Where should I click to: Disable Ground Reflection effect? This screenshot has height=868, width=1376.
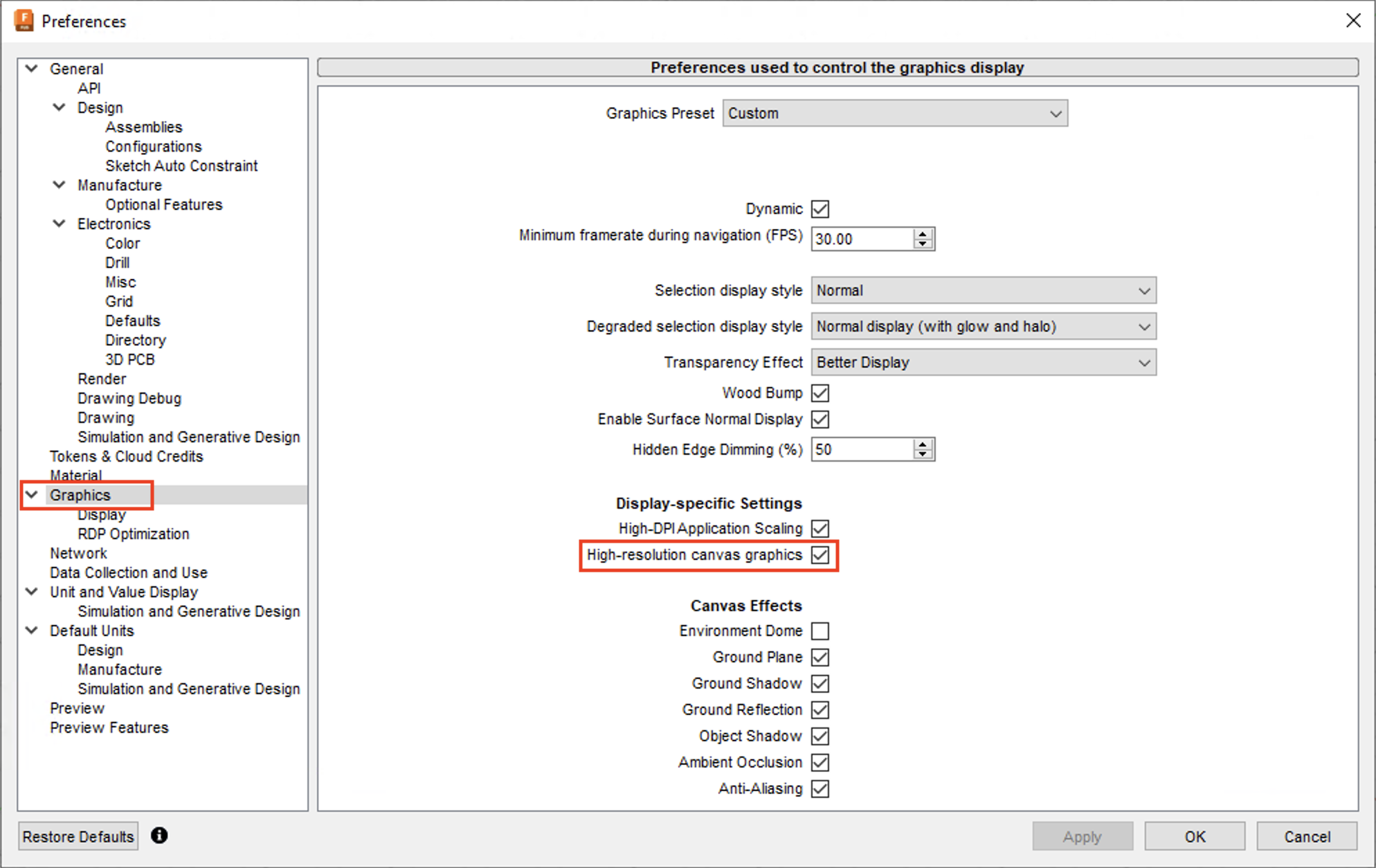click(x=820, y=709)
